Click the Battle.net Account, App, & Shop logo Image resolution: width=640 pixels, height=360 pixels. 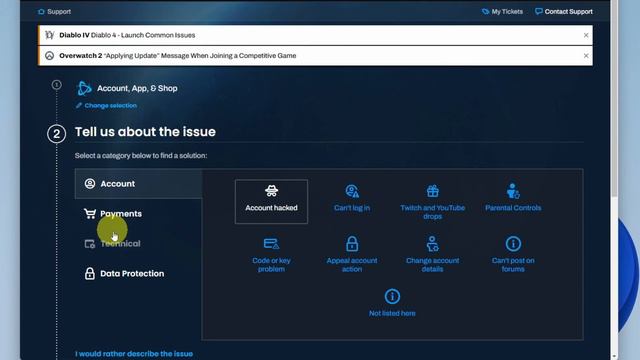[84, 88]
